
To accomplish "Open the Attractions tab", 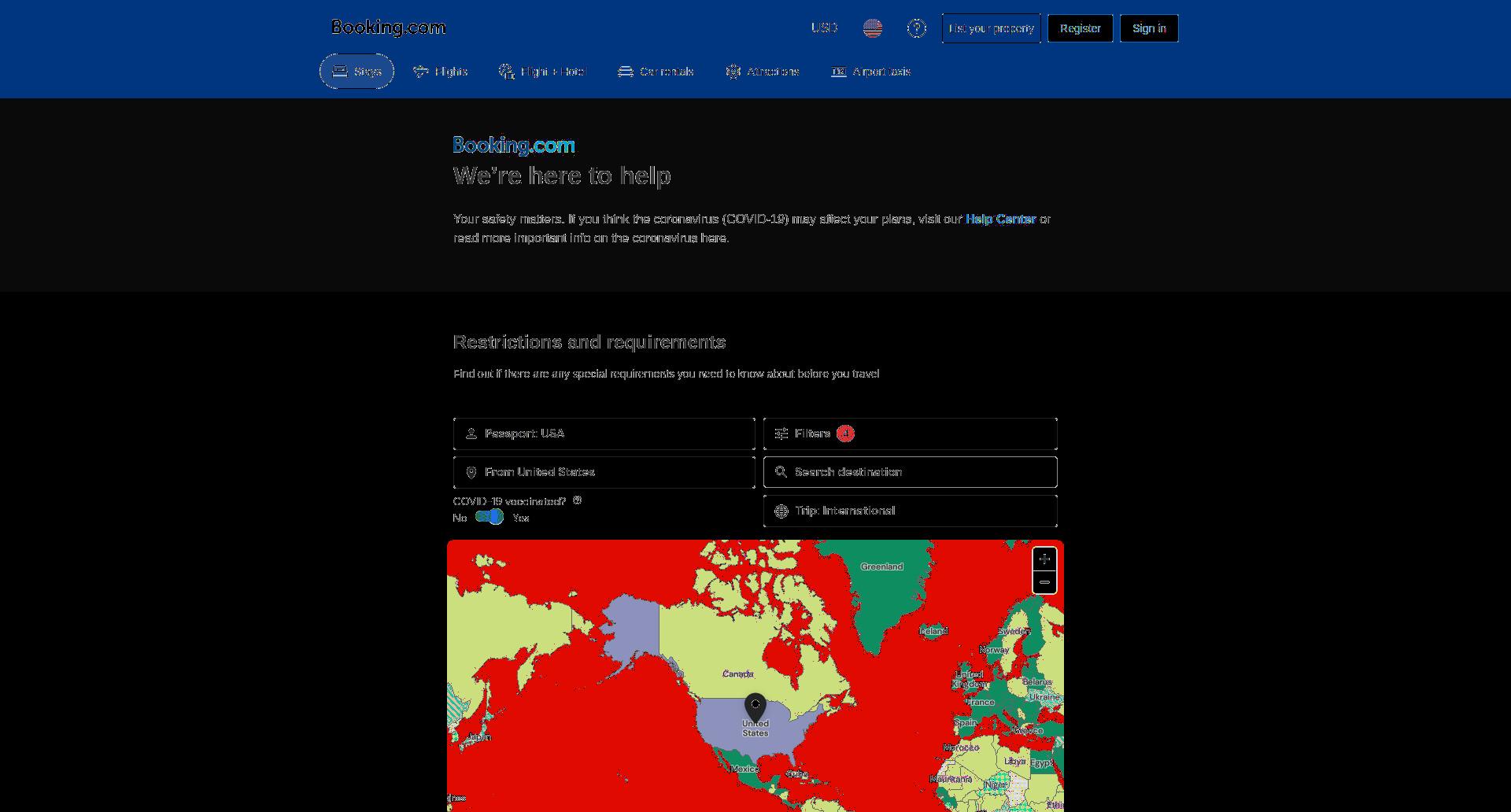I will (762, 72).
